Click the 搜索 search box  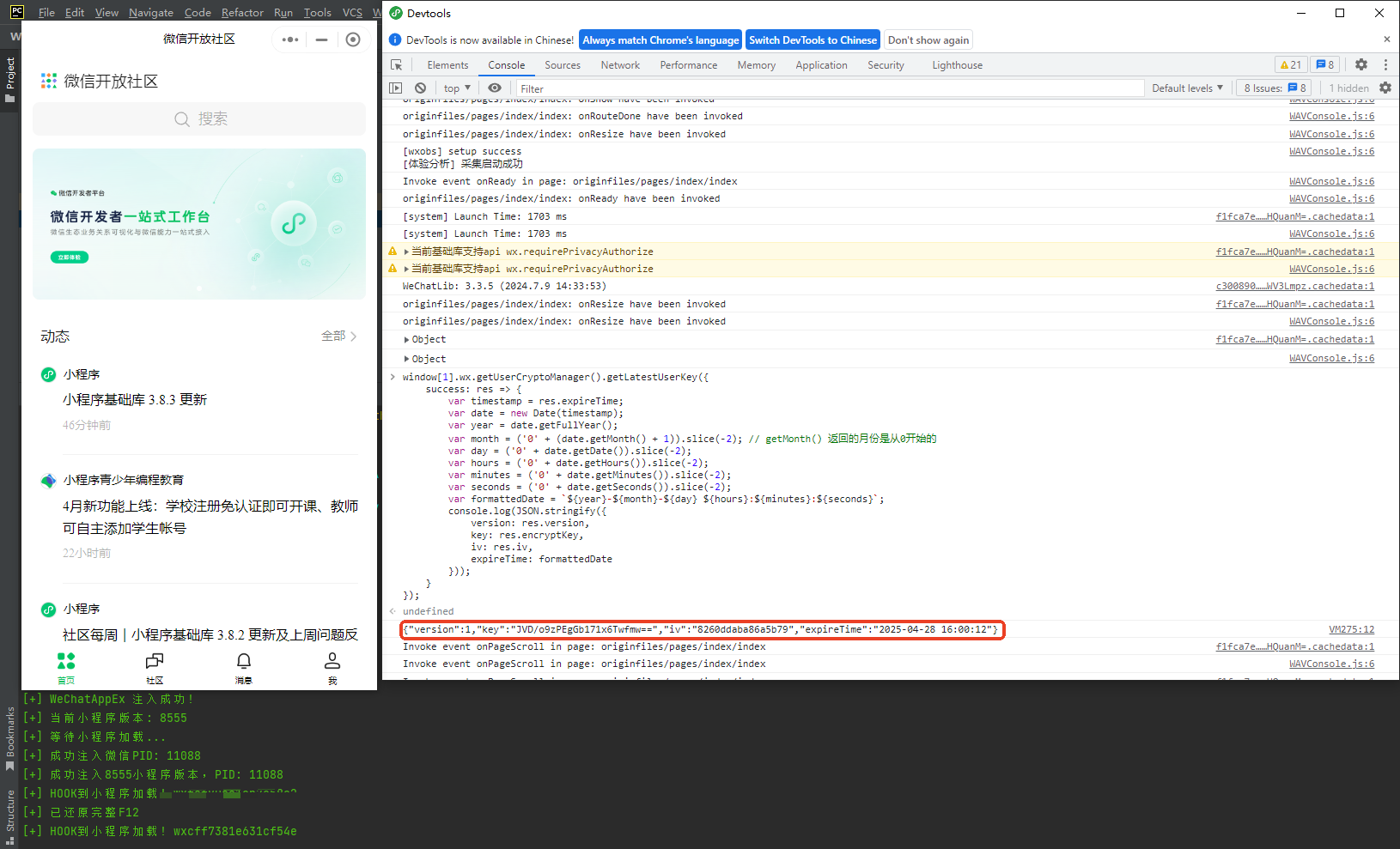[199, 118]
